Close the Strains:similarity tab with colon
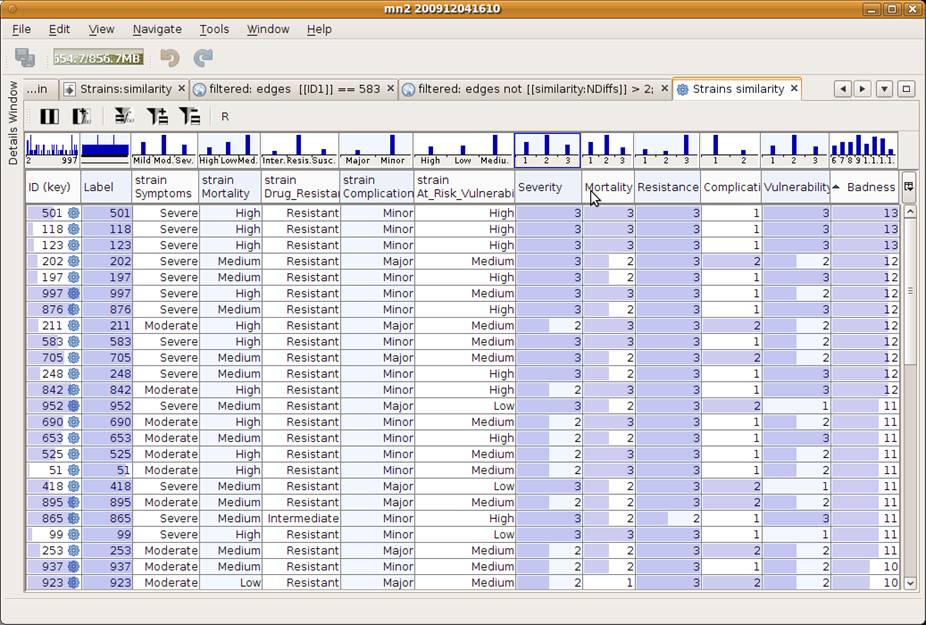 pyautogui.click(x=181, y=89)
